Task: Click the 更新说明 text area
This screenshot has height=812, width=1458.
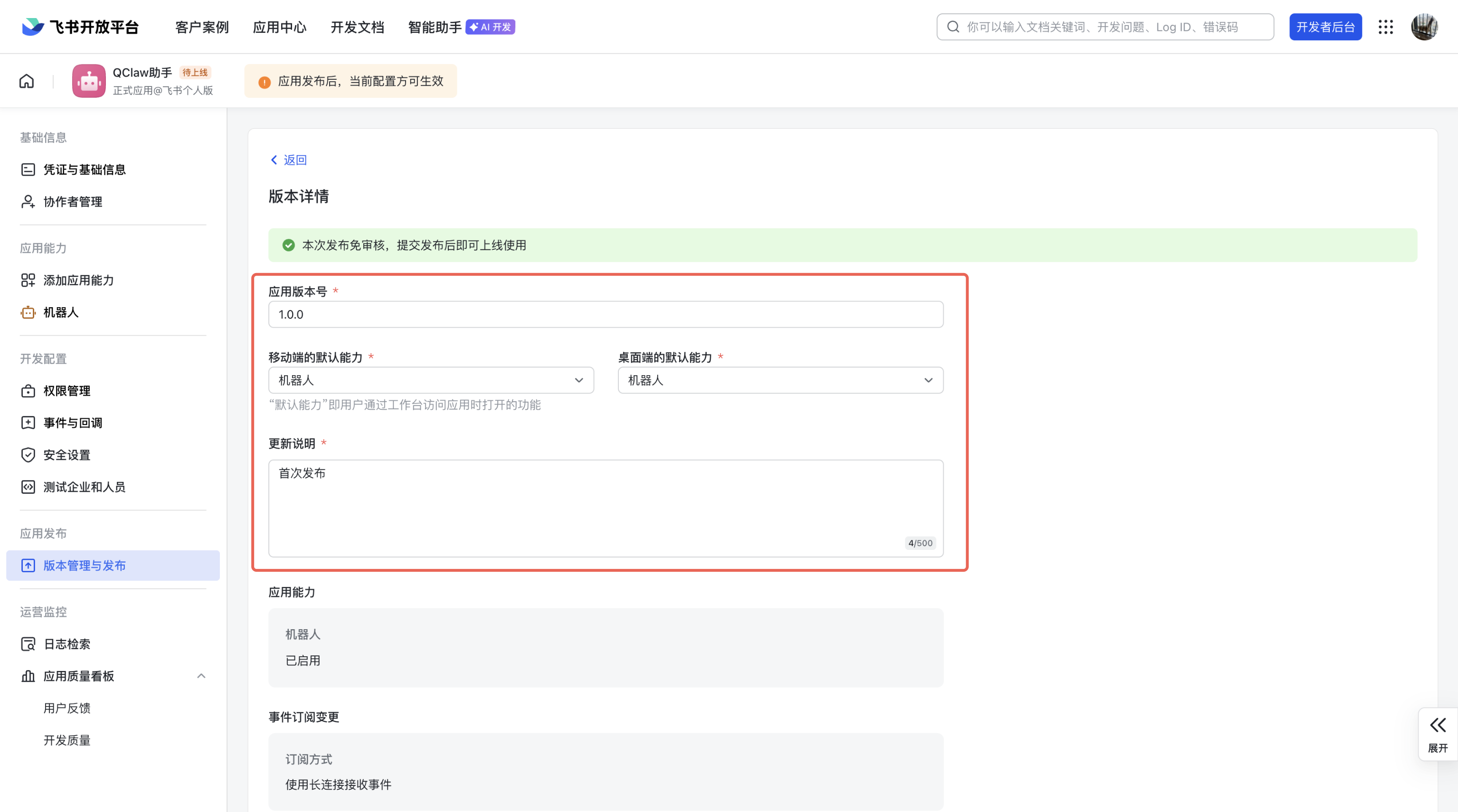Action: click(x=606, y=508)
